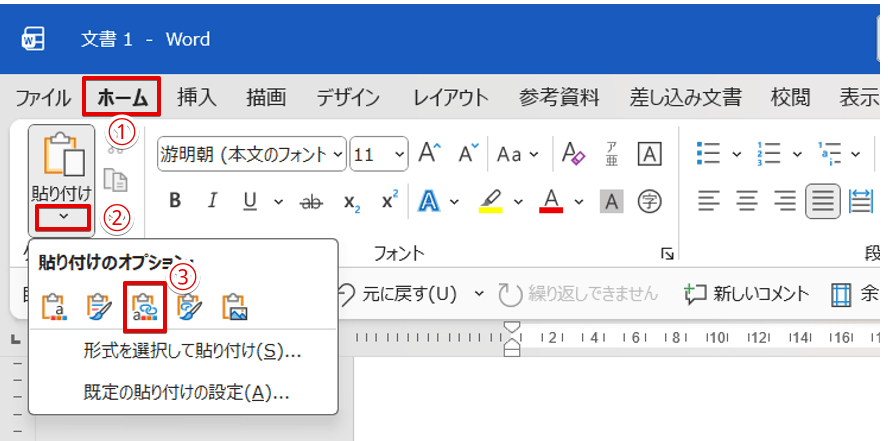Open multilevel list dropdown arrow

855,154
